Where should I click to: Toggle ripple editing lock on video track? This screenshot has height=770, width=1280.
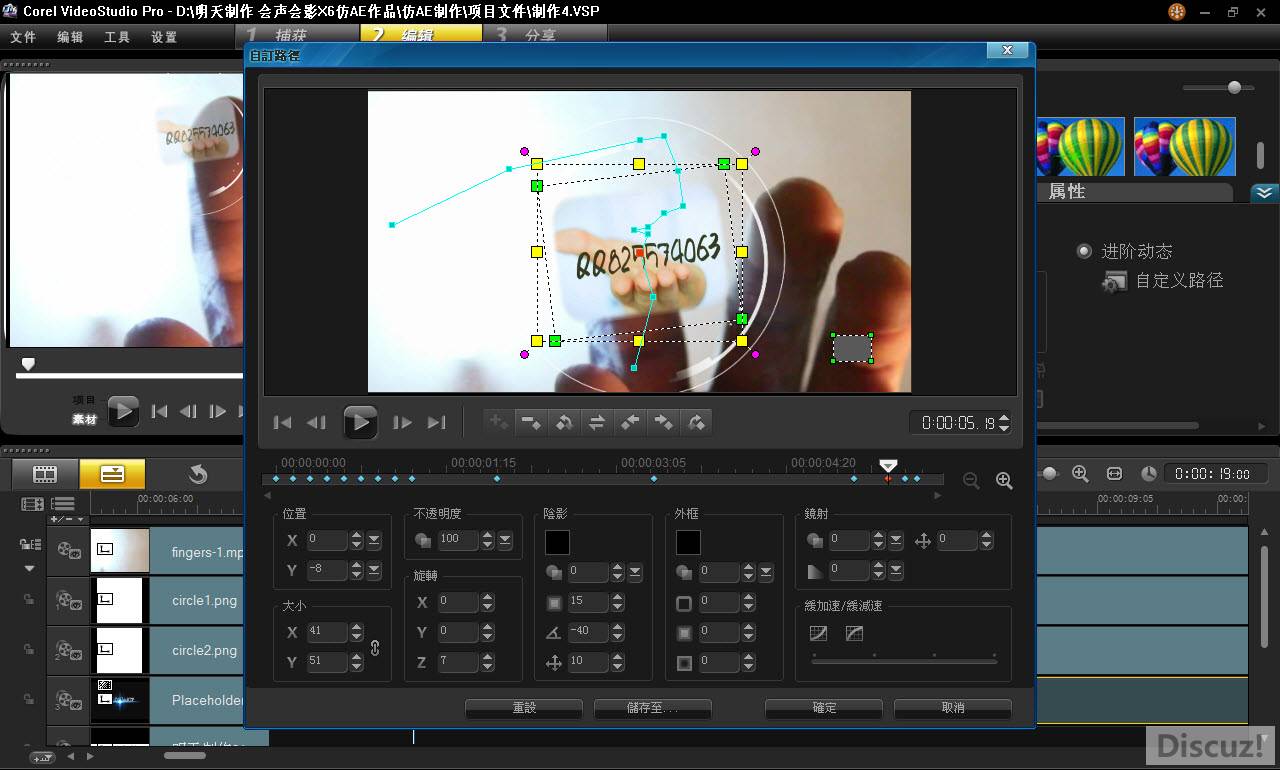30,545
